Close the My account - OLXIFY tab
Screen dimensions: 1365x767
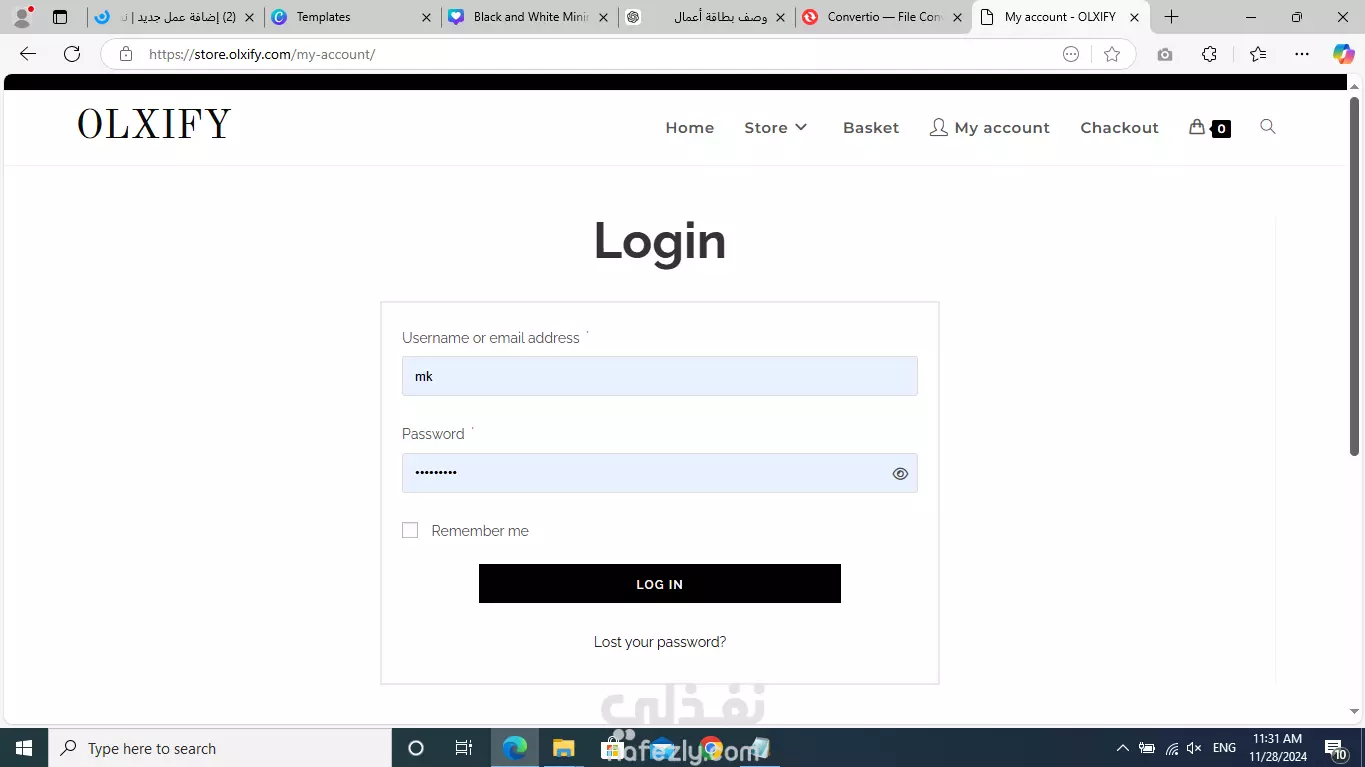coord(1134,17)
